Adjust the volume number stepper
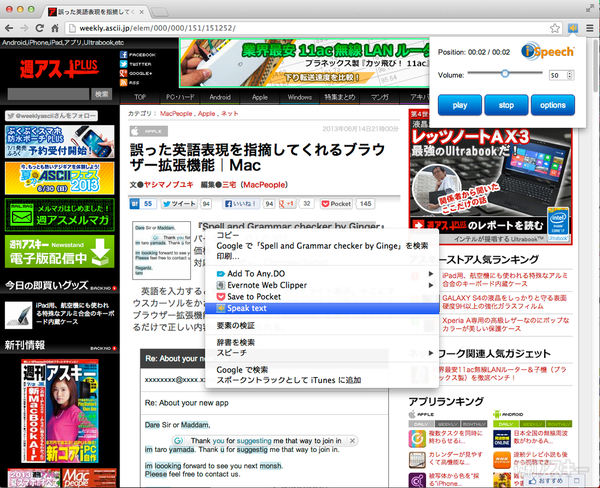600x488 pixels. click(x=570, y=75)
